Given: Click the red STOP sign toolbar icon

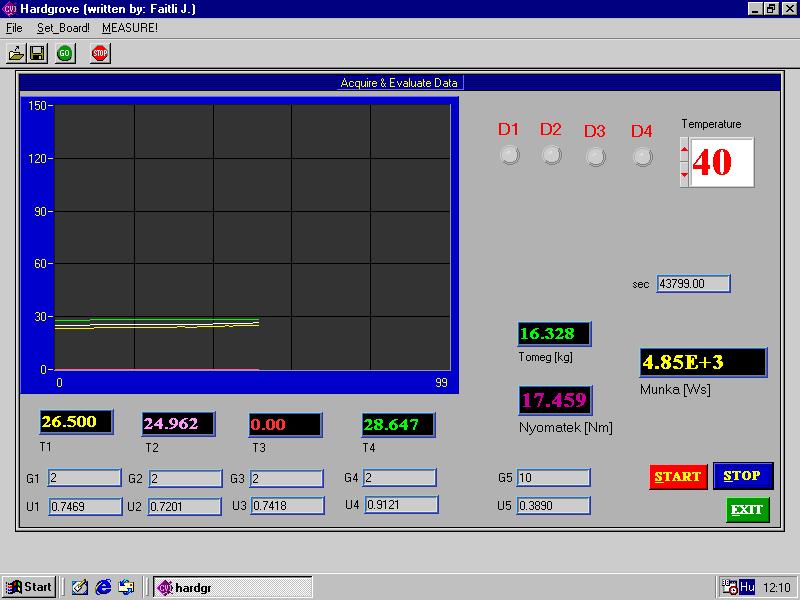Looking at the screenshot, I should pos(100,53).
